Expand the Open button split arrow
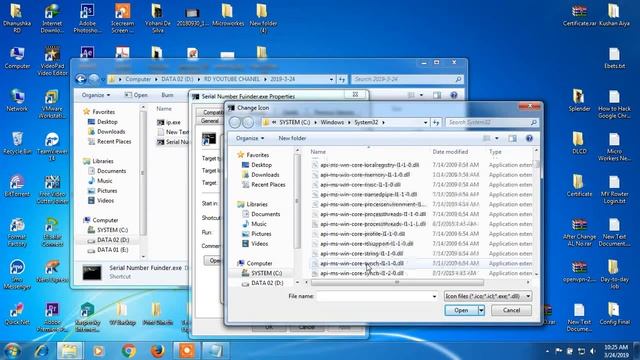The width and height of the screenshot is (640, 360). [x=481, y=310]
